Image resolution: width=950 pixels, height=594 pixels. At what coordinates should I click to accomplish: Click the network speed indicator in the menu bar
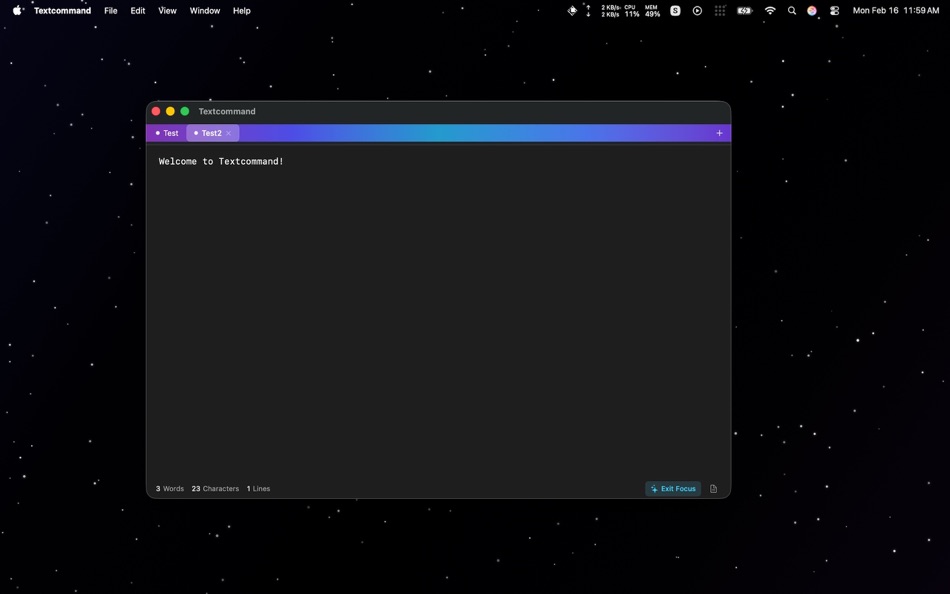click(608, 10)
